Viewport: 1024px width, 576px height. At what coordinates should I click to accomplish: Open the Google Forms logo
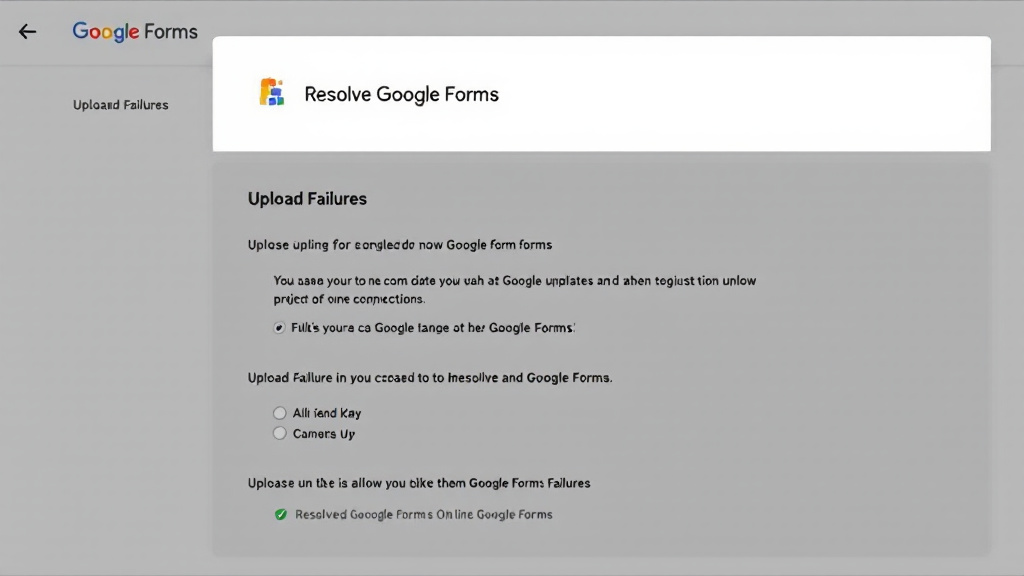[135, 31]
